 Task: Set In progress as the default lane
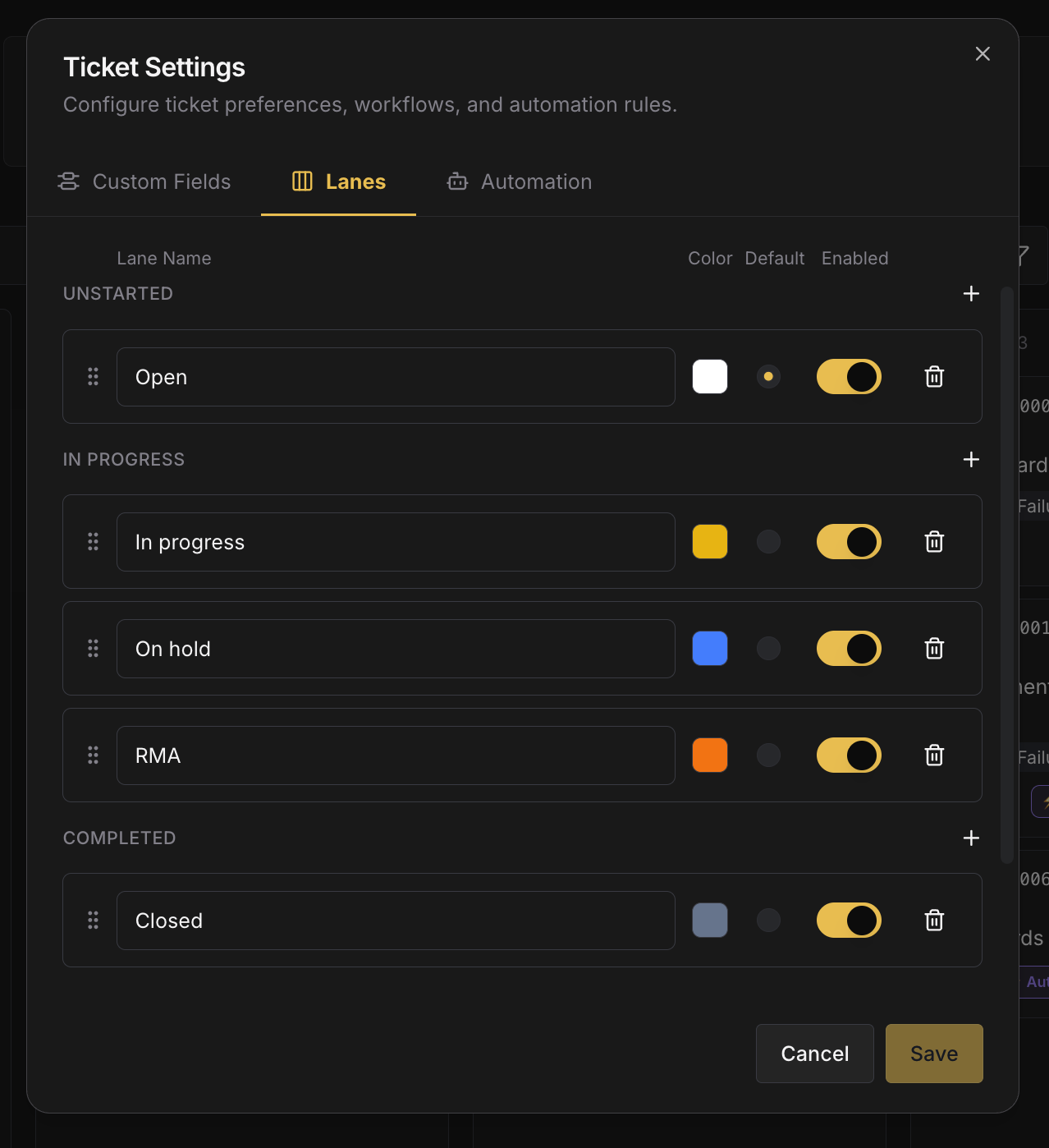(768, 542)
